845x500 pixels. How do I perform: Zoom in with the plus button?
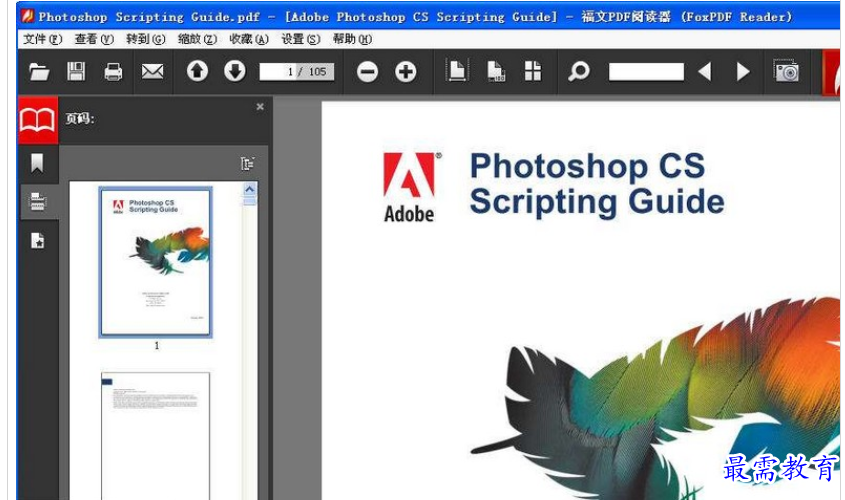pyautogui.click(x=405, y=72)
